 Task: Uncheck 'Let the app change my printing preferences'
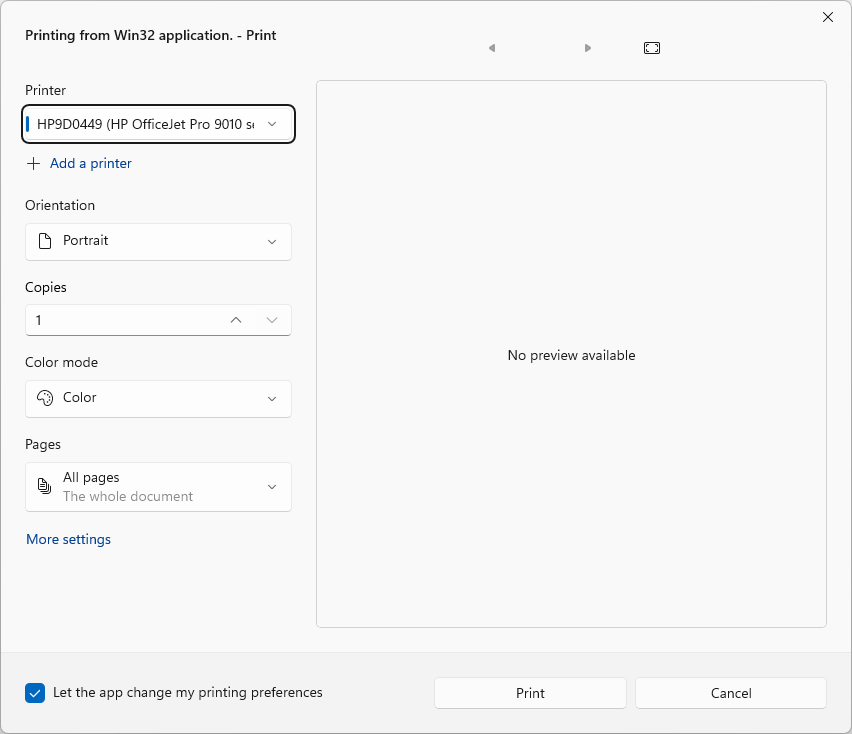pos(34,692)
